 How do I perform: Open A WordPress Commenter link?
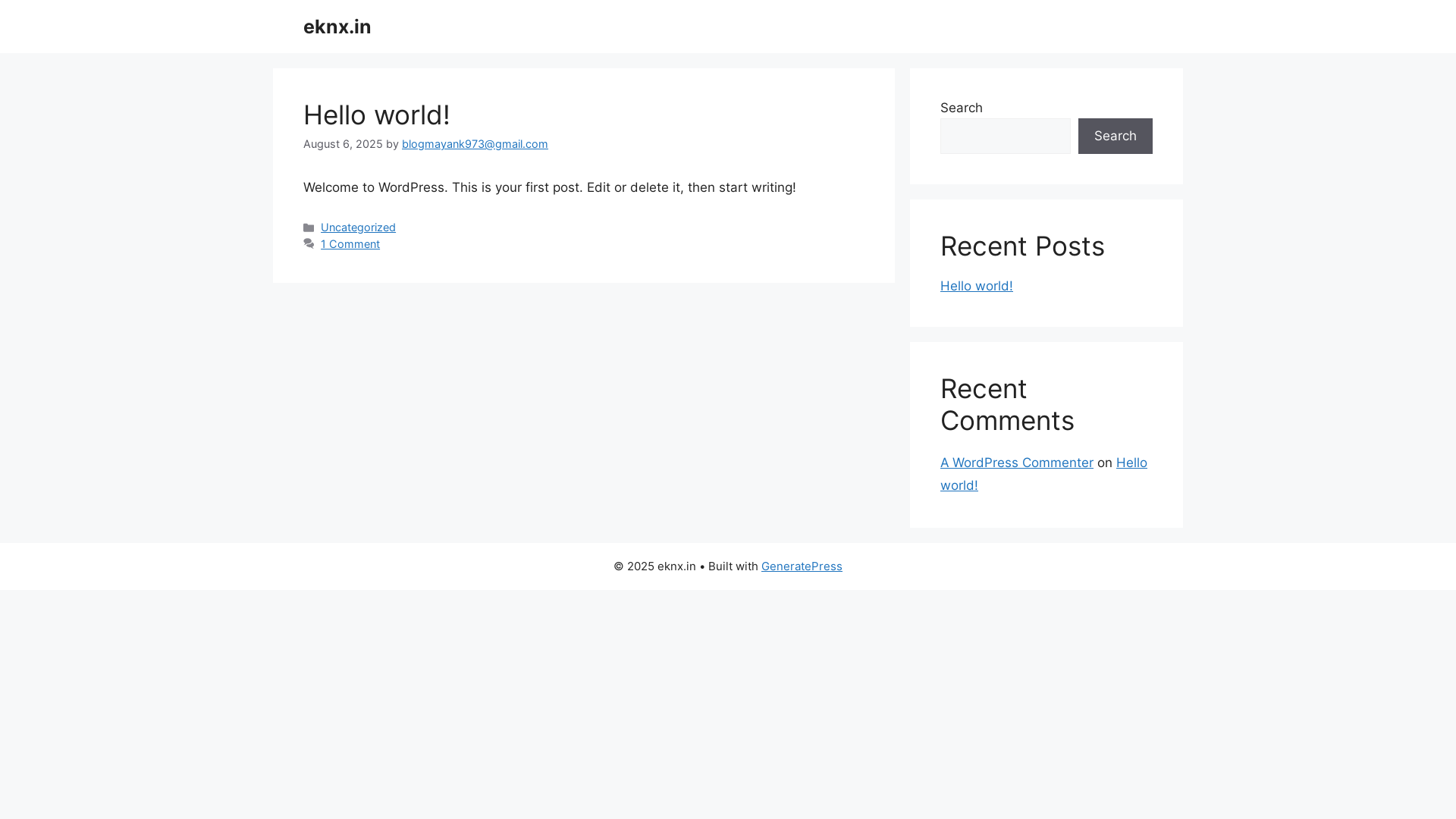pyautogui.click(x=1016, y=463)
